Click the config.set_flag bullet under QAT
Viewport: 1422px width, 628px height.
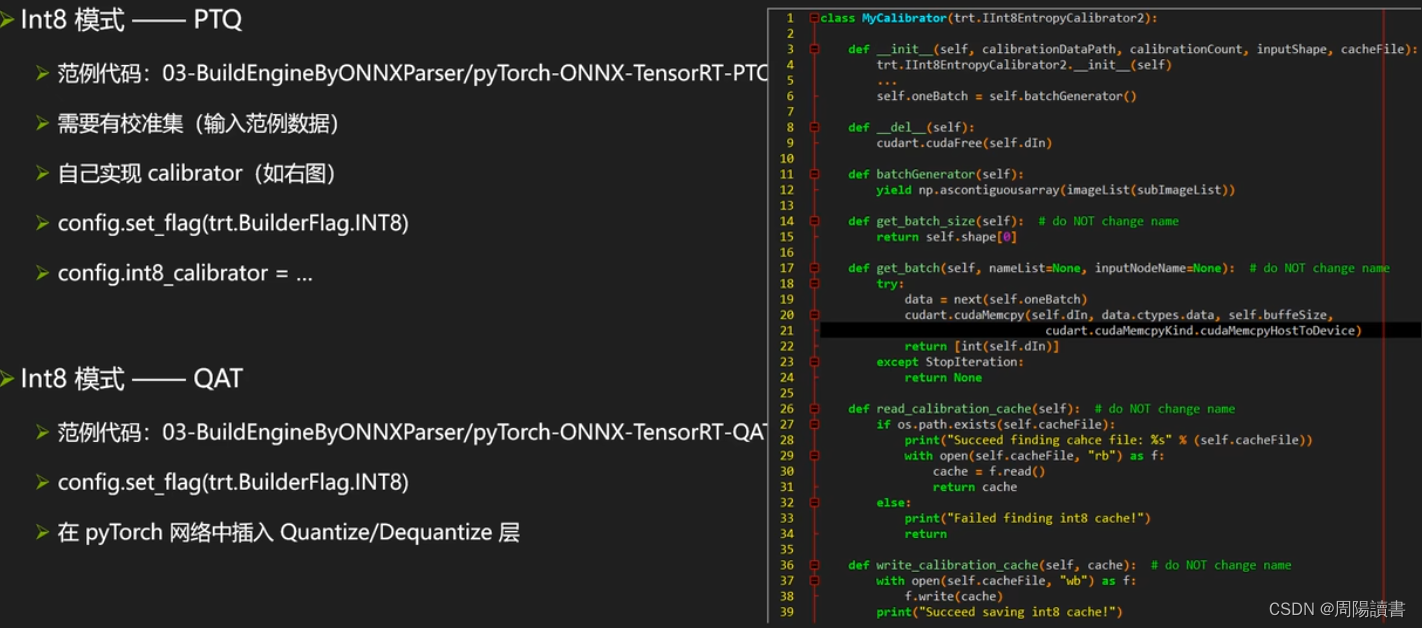tap(233, 482)
